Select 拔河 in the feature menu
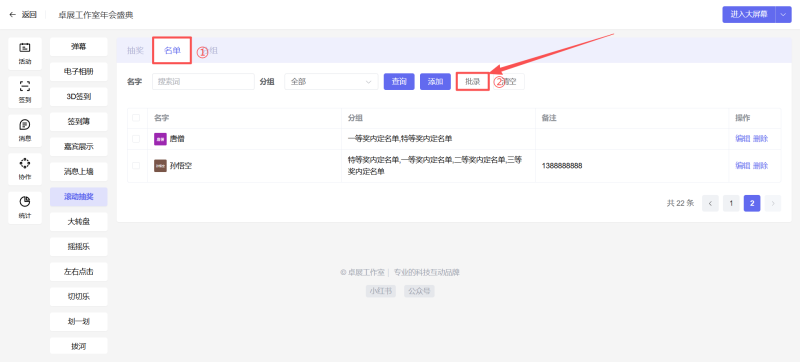The height and width of the screenshot is (362, 800). 79,347
